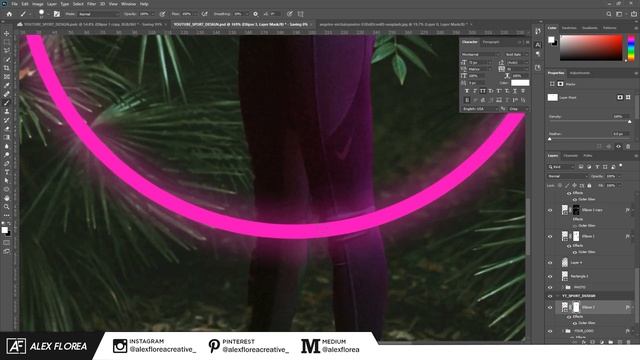640x360 pixels.
Task: Open the font style dropdown
Action: pos(516,54)
